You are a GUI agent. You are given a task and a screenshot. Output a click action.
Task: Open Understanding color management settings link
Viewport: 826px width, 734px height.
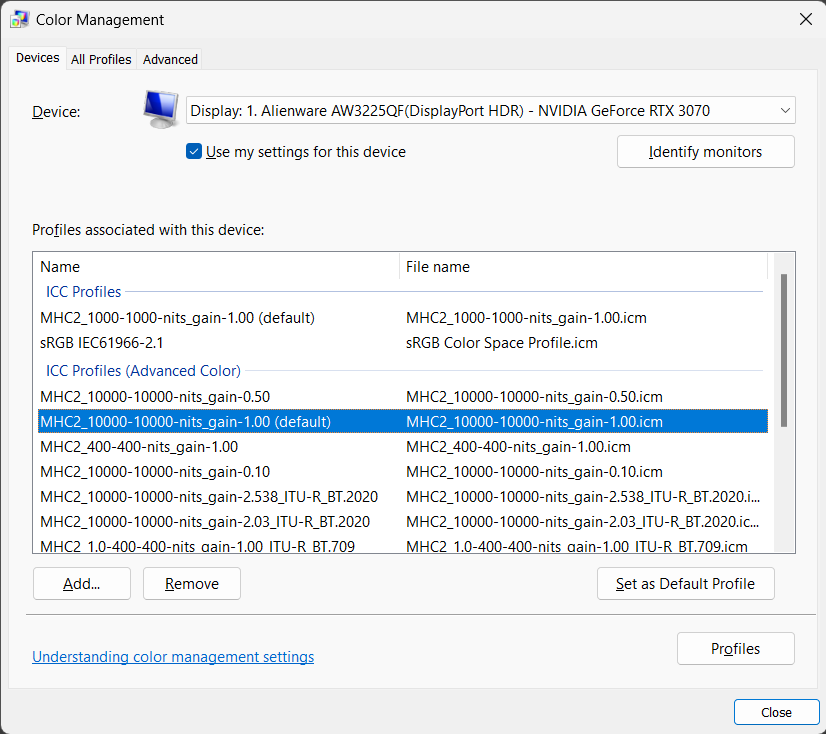click(173, 657)
